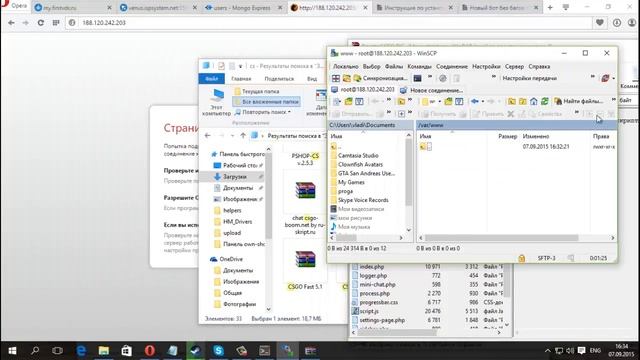Switch to Поделиться tab in Explorer ribbon

279,79
